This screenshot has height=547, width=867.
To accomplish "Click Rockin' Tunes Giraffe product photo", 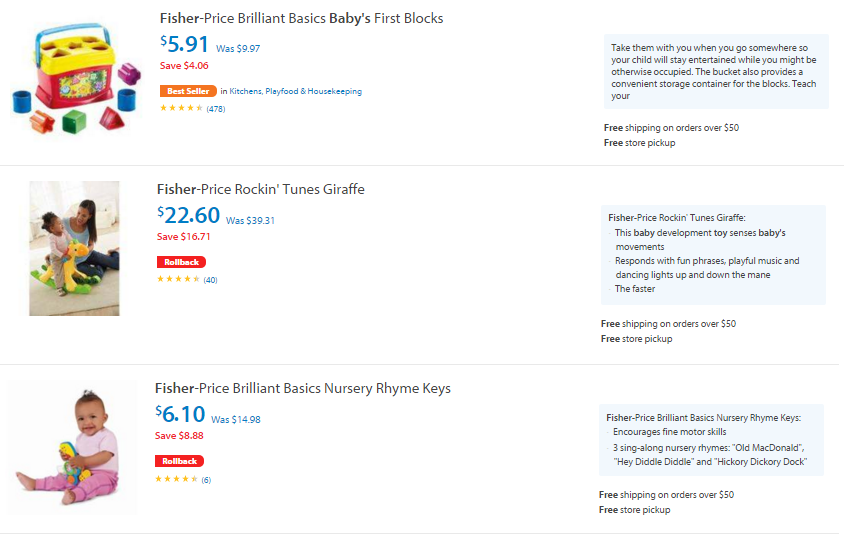I will pyautogui.click(x=74, y=248).
